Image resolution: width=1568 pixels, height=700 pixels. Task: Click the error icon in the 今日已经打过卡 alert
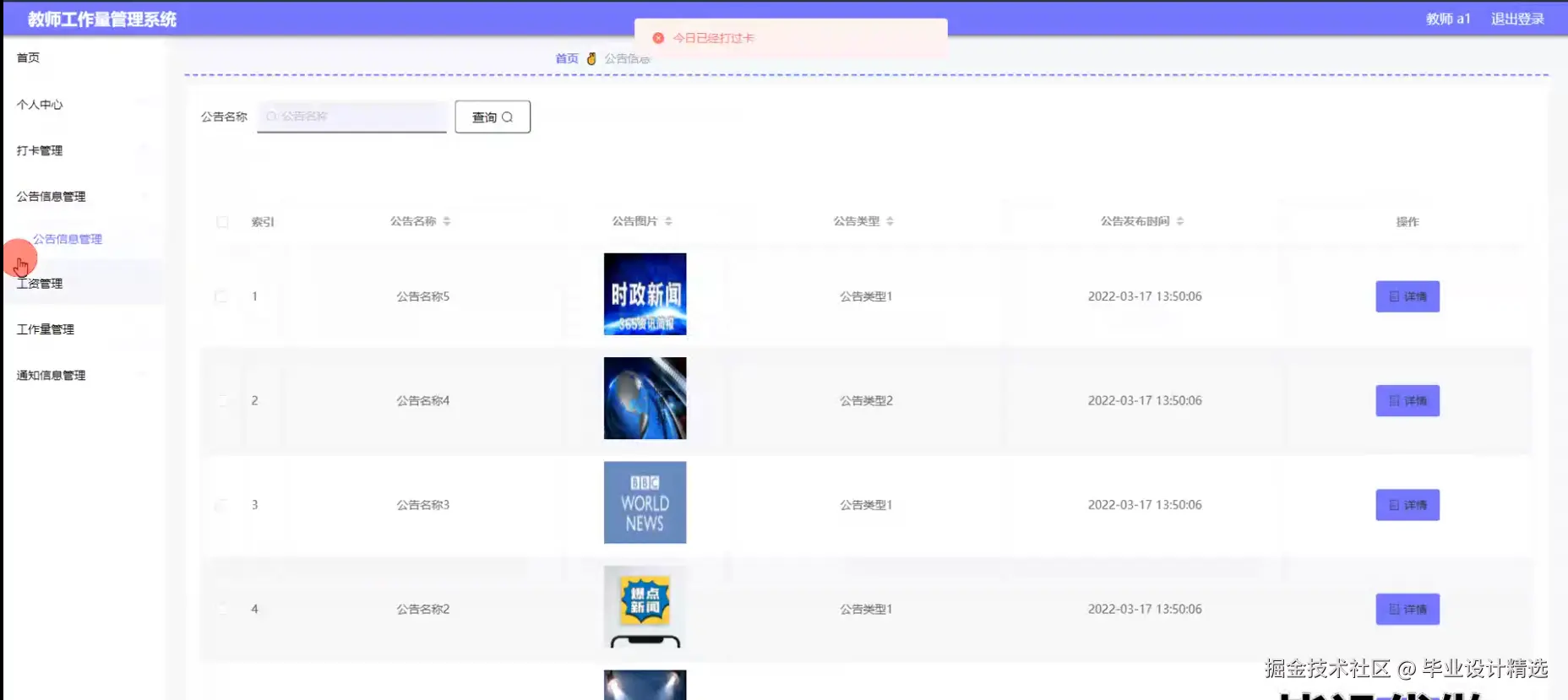coord(658,38)
